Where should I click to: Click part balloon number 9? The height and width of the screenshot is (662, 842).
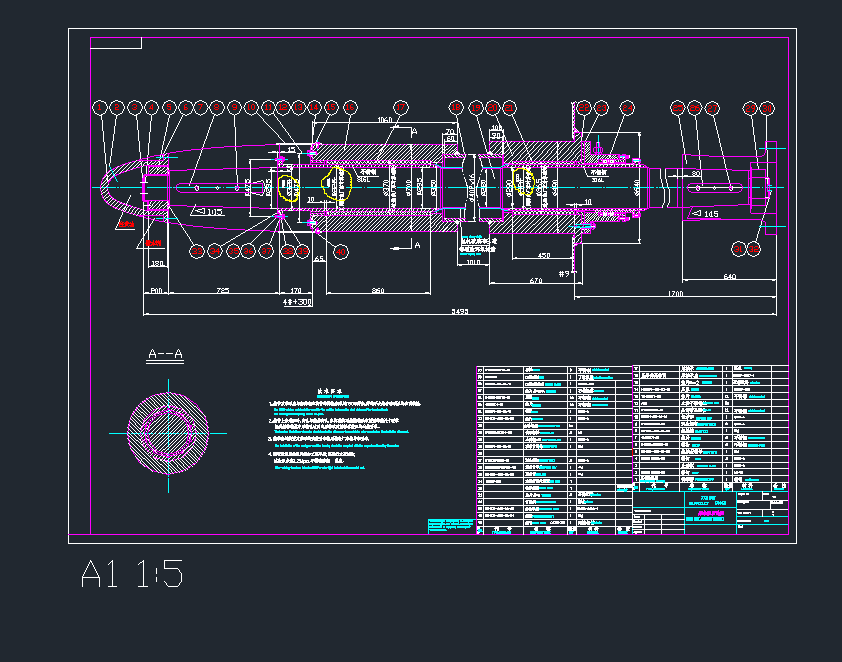(x=234, y=107)
